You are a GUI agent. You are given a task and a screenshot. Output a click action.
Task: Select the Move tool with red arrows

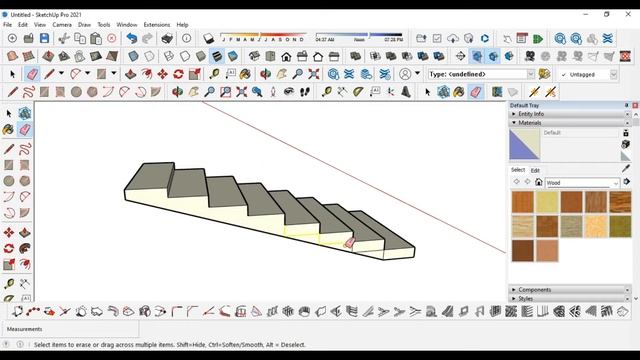(162, 74)
